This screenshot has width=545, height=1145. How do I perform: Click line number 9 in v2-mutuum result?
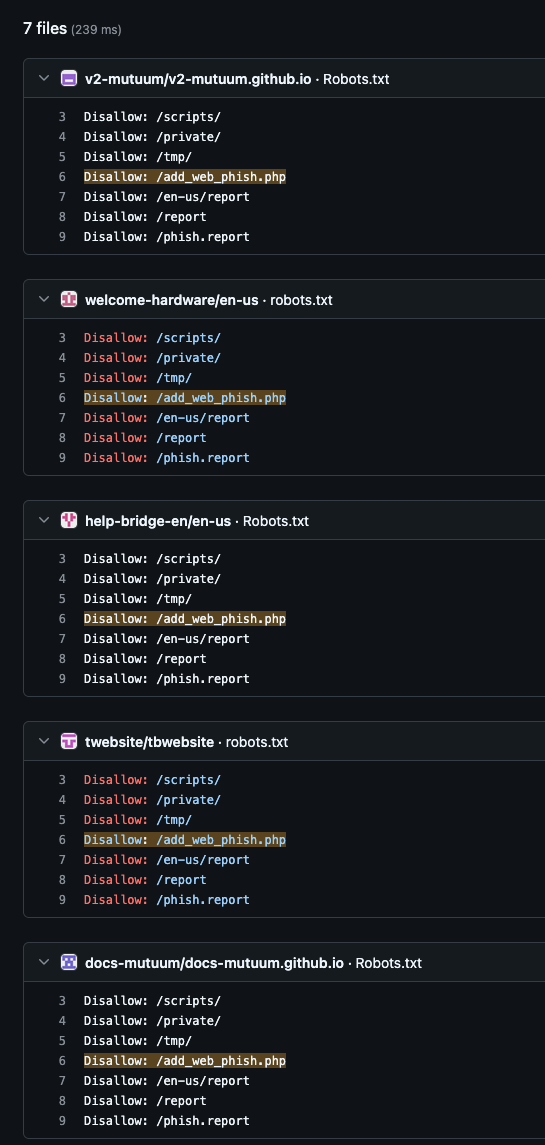click(x=62, y=237)
